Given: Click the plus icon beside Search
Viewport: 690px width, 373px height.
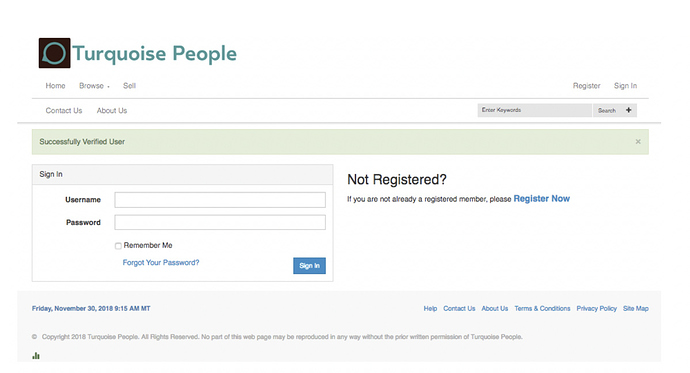Looking at the screenshot, I should [x=628, y=110].
